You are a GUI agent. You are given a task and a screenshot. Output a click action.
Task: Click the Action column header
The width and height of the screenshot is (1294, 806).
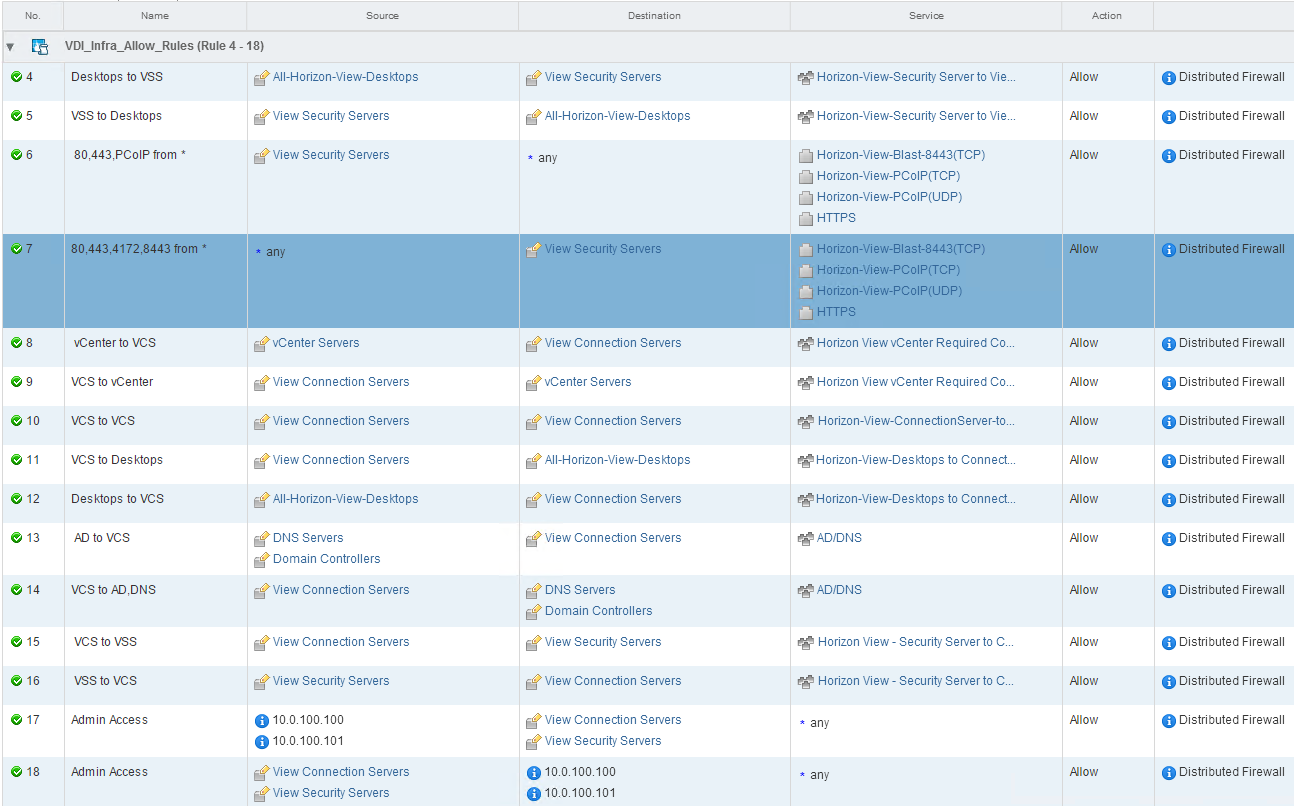pyautogui.click(x=1106, y=16)
